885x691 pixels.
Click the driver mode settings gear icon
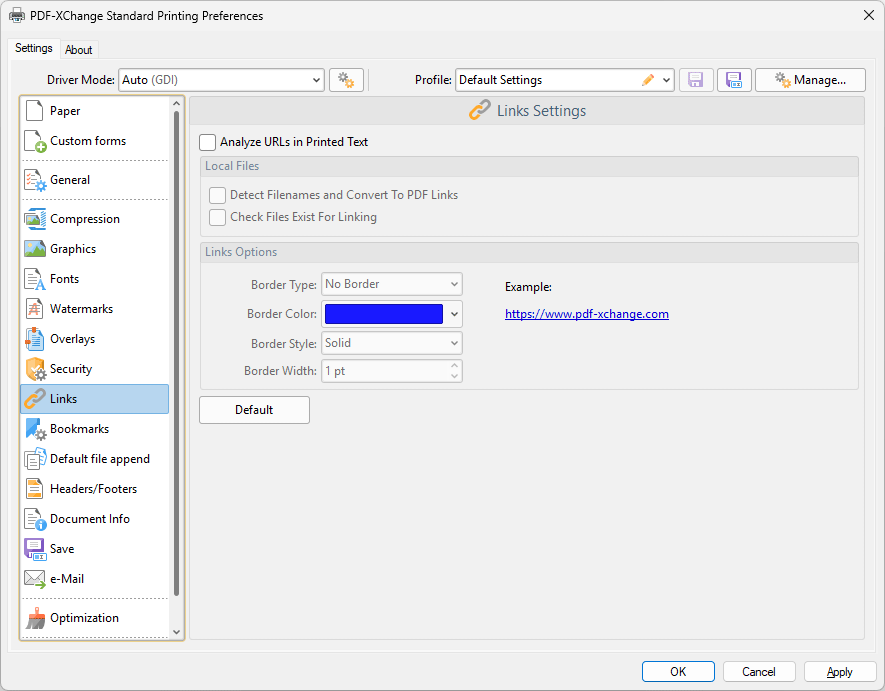(346, 80)
